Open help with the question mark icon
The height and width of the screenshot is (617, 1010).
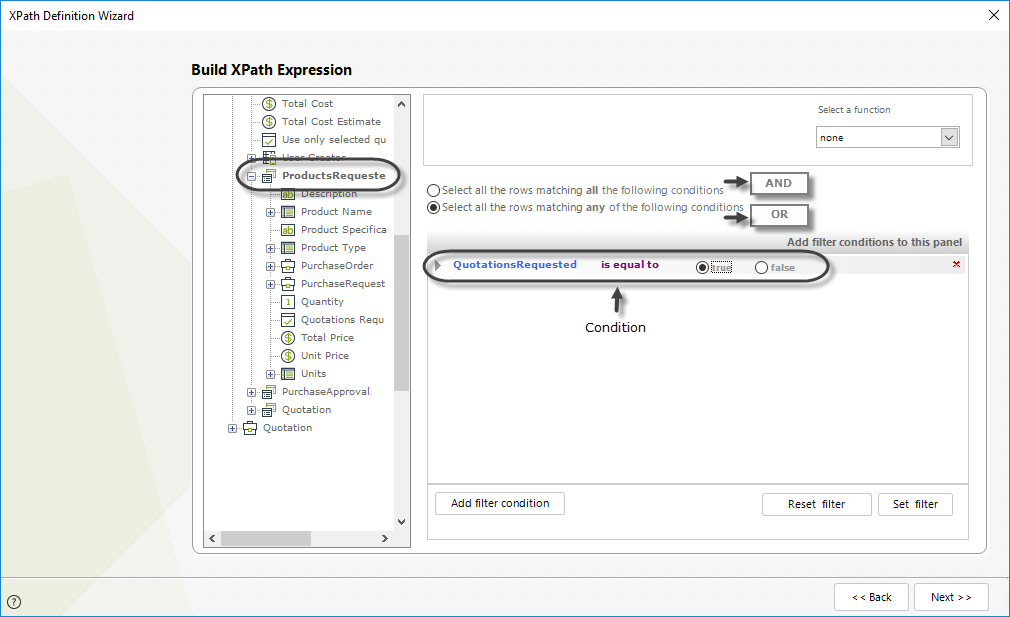tap(14, 602)
